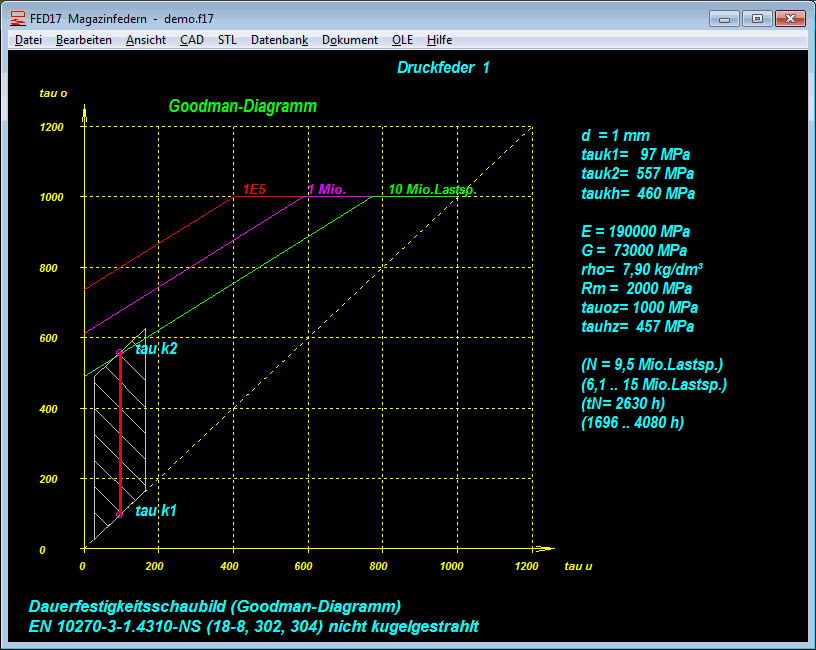Viewport: 816px width, 650px height.
Task: Expand the Datenbank menu
Action: coord(279,40)
